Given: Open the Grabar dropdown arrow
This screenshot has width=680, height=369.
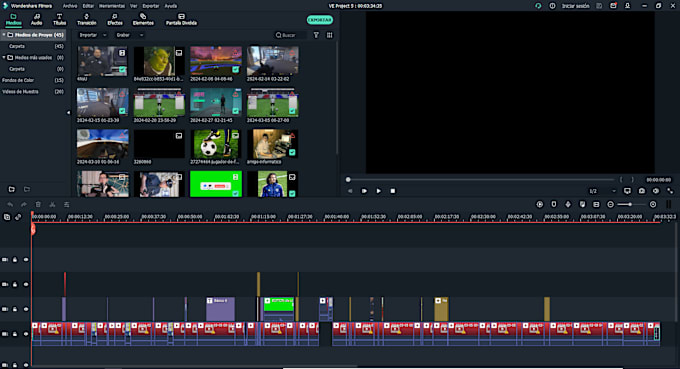Looking at the screenshot, I should pos(141,35).
